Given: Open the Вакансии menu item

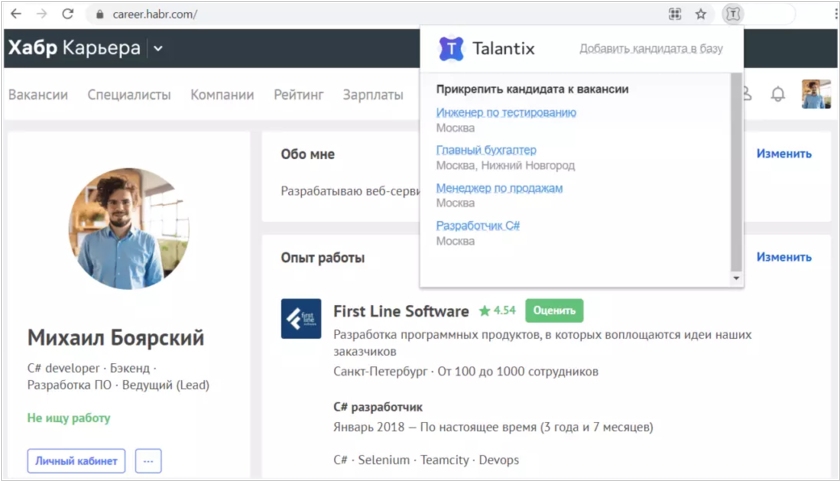Looking at the screenshot, I should tap(38, 95).
